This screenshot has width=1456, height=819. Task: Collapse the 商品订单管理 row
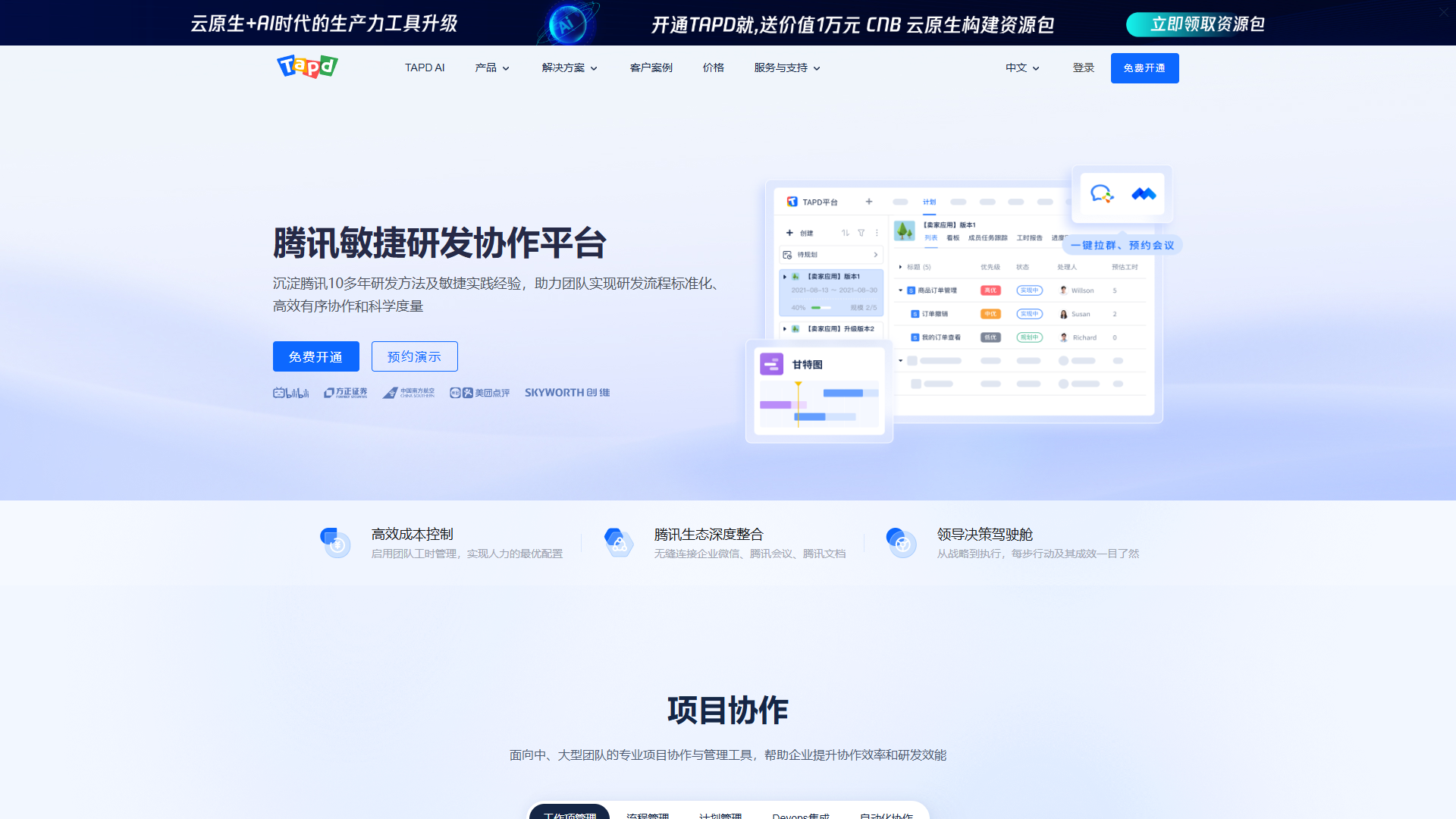(901, 290)
